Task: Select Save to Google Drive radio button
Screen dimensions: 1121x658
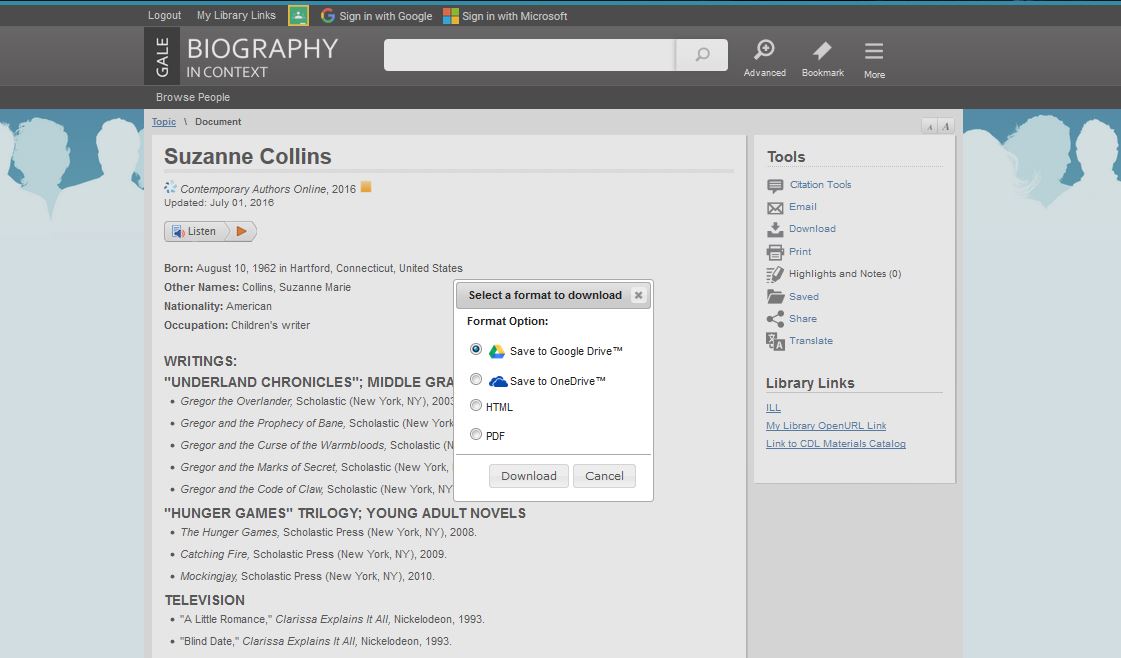Action: coord(476,350)
